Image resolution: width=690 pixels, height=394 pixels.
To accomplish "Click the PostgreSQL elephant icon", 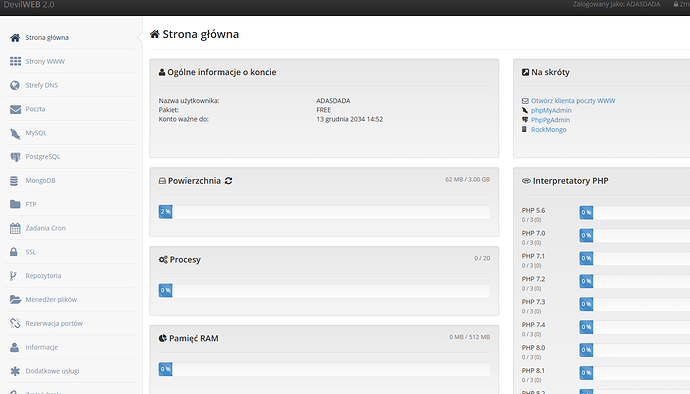I will (x=15, y=157).
